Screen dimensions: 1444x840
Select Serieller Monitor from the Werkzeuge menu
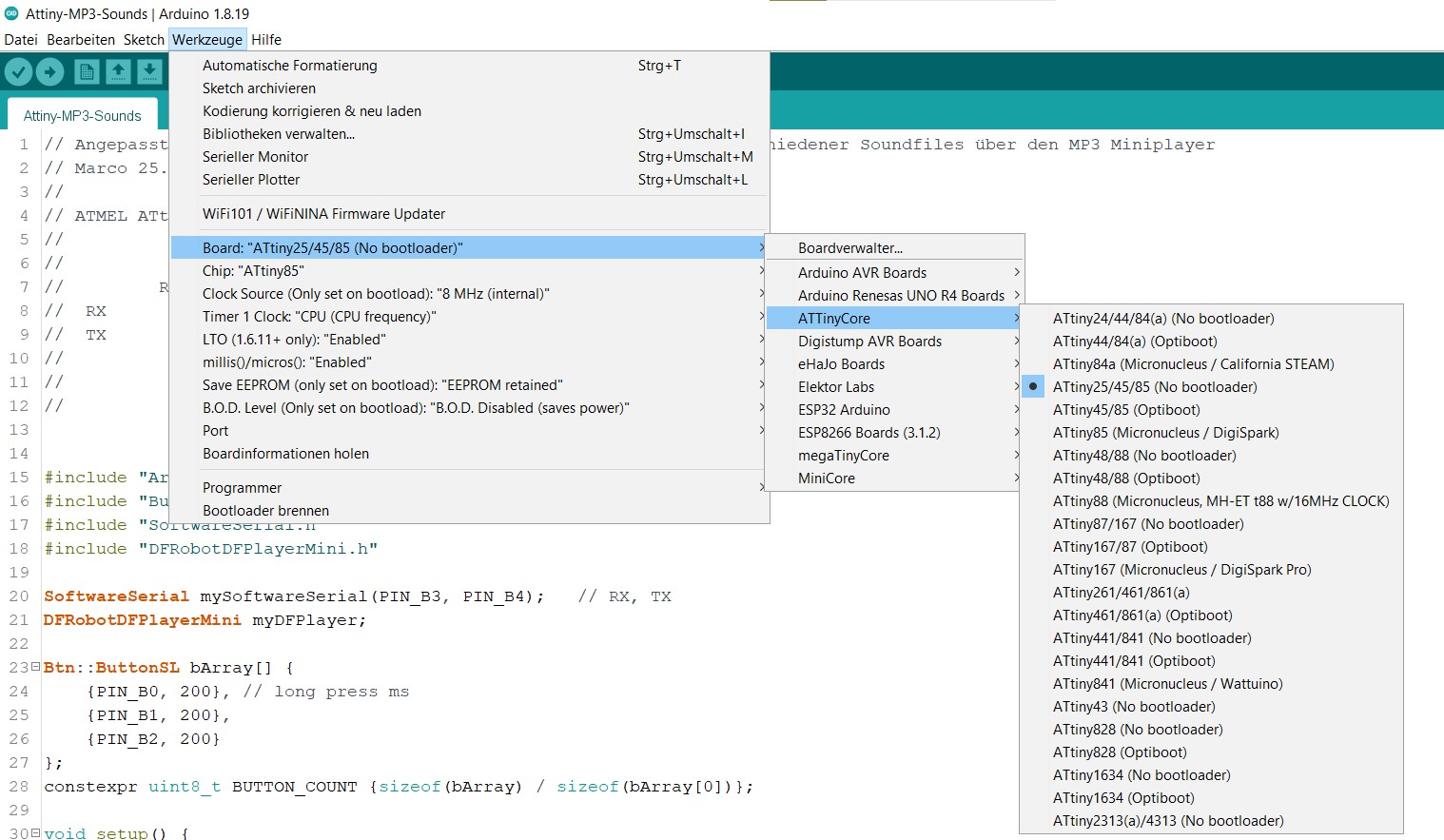(x=255, y=157)
